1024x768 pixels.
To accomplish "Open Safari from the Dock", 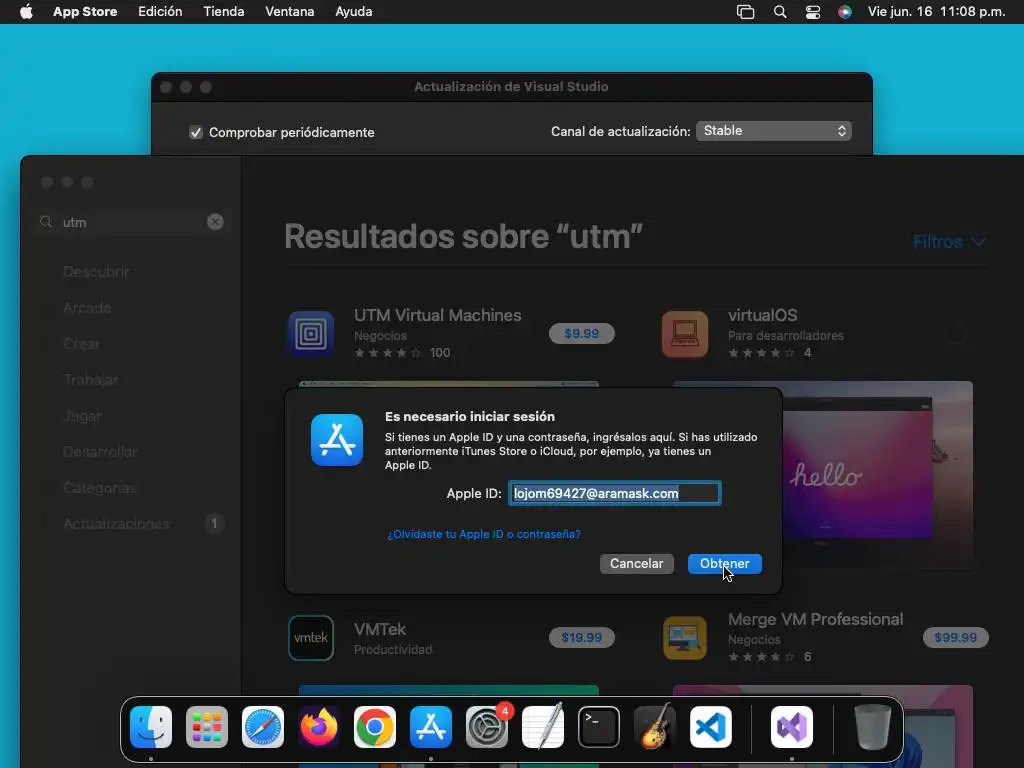I will (x=263, y=727).
